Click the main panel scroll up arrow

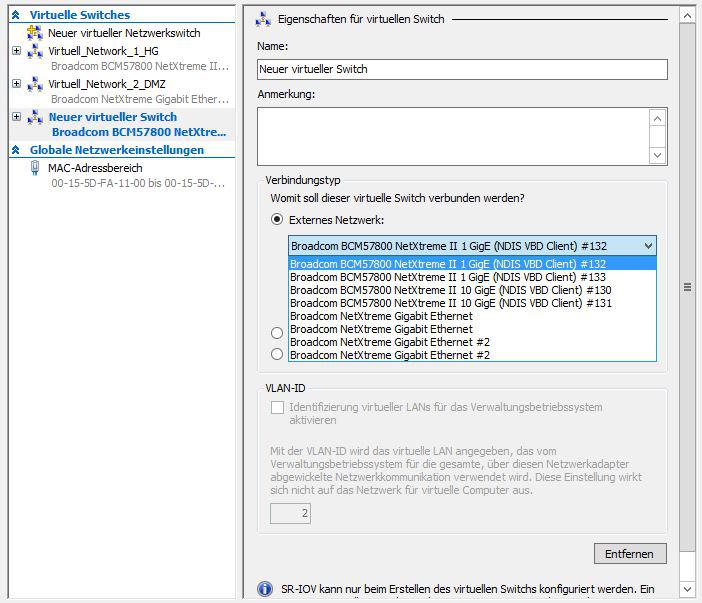687,16
